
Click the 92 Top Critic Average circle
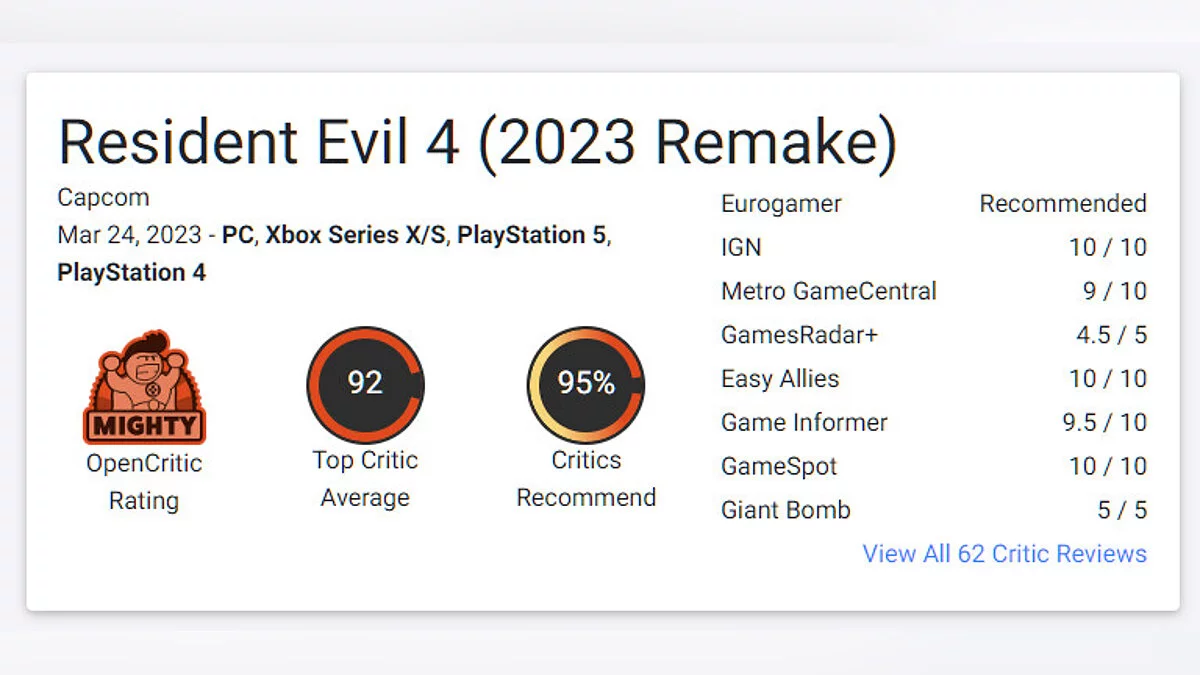365,385
